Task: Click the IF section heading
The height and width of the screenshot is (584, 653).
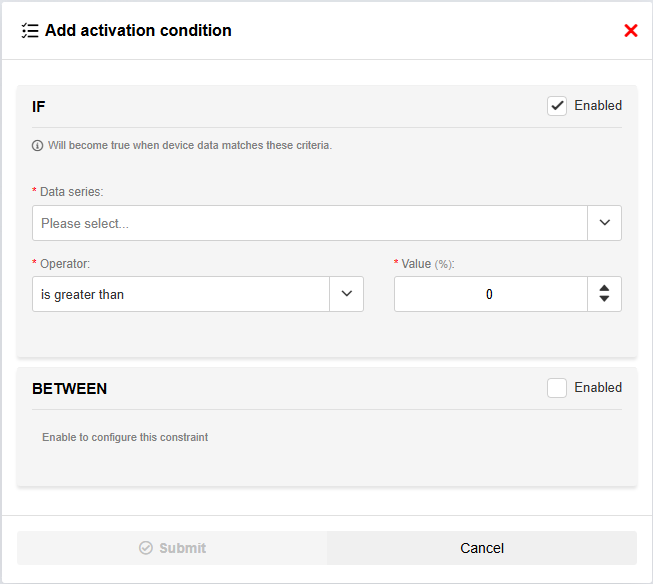Action: click(x=39, y=106)
